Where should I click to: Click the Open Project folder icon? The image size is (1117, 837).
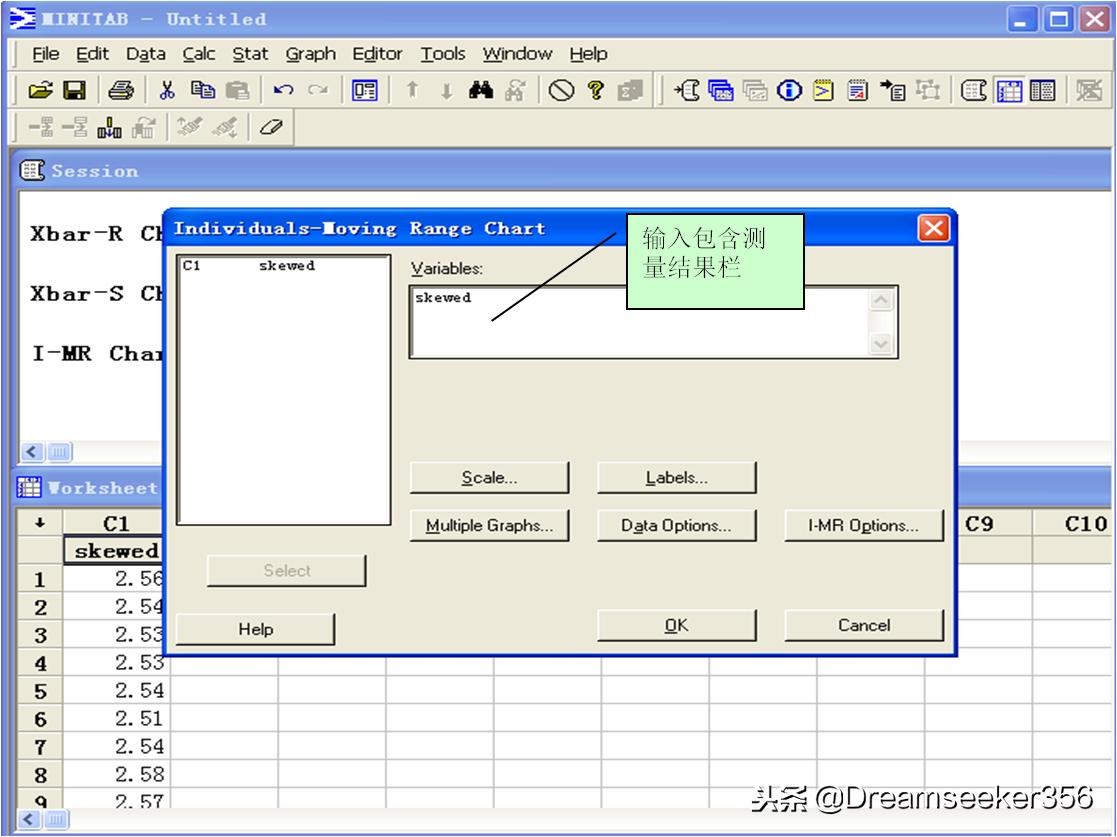point(41,90)
